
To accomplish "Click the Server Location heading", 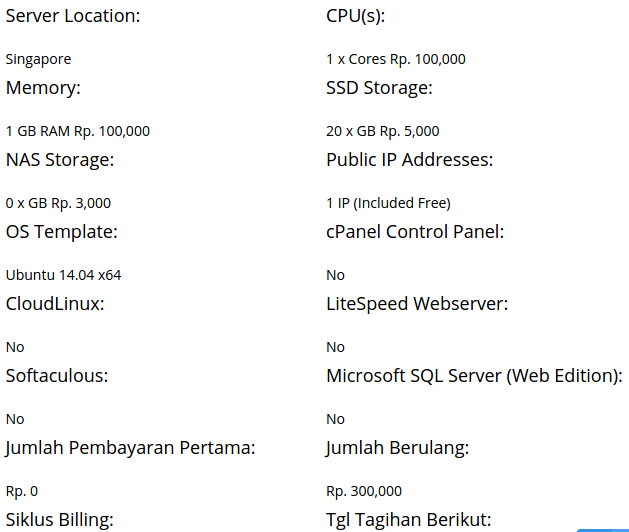I will 73,16.
